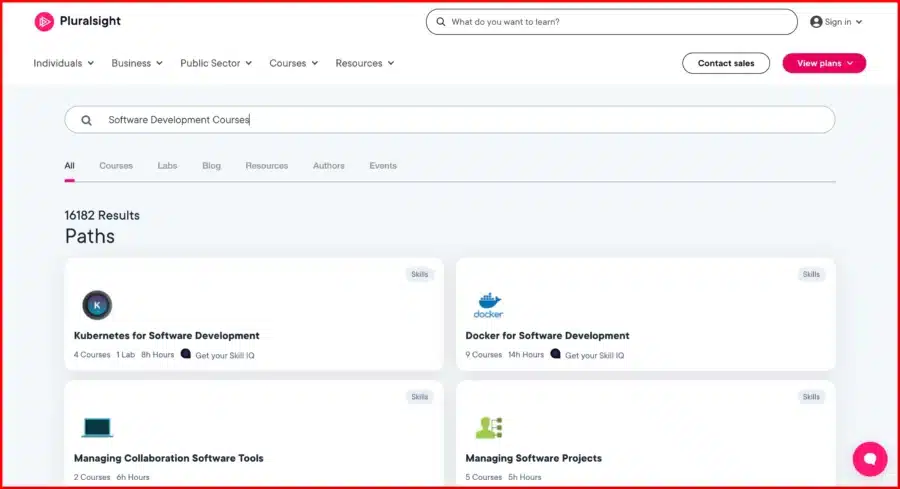Click the Skill IQ icon under Docker path

(x=555, y=354)
